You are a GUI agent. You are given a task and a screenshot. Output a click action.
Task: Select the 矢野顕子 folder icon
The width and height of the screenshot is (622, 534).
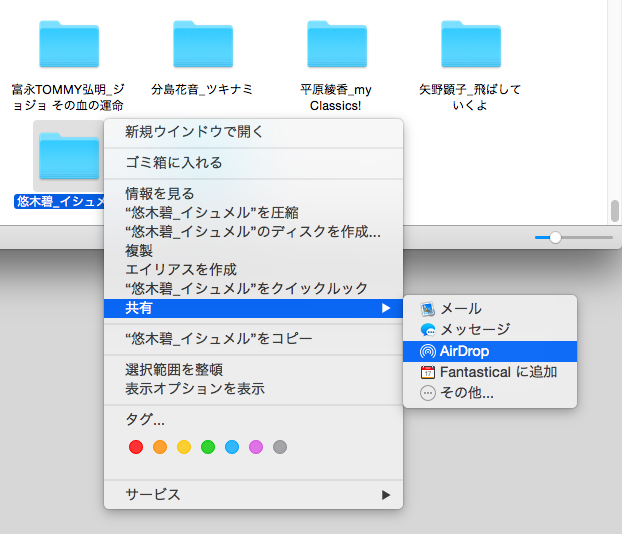tap(470, 44)
